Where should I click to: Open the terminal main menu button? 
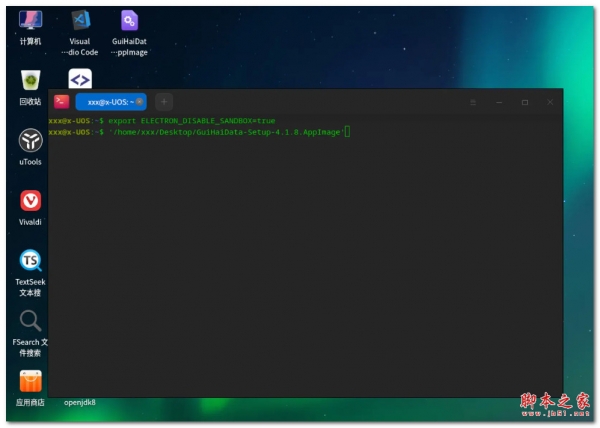pyautogui.click(x=473, y=102)
